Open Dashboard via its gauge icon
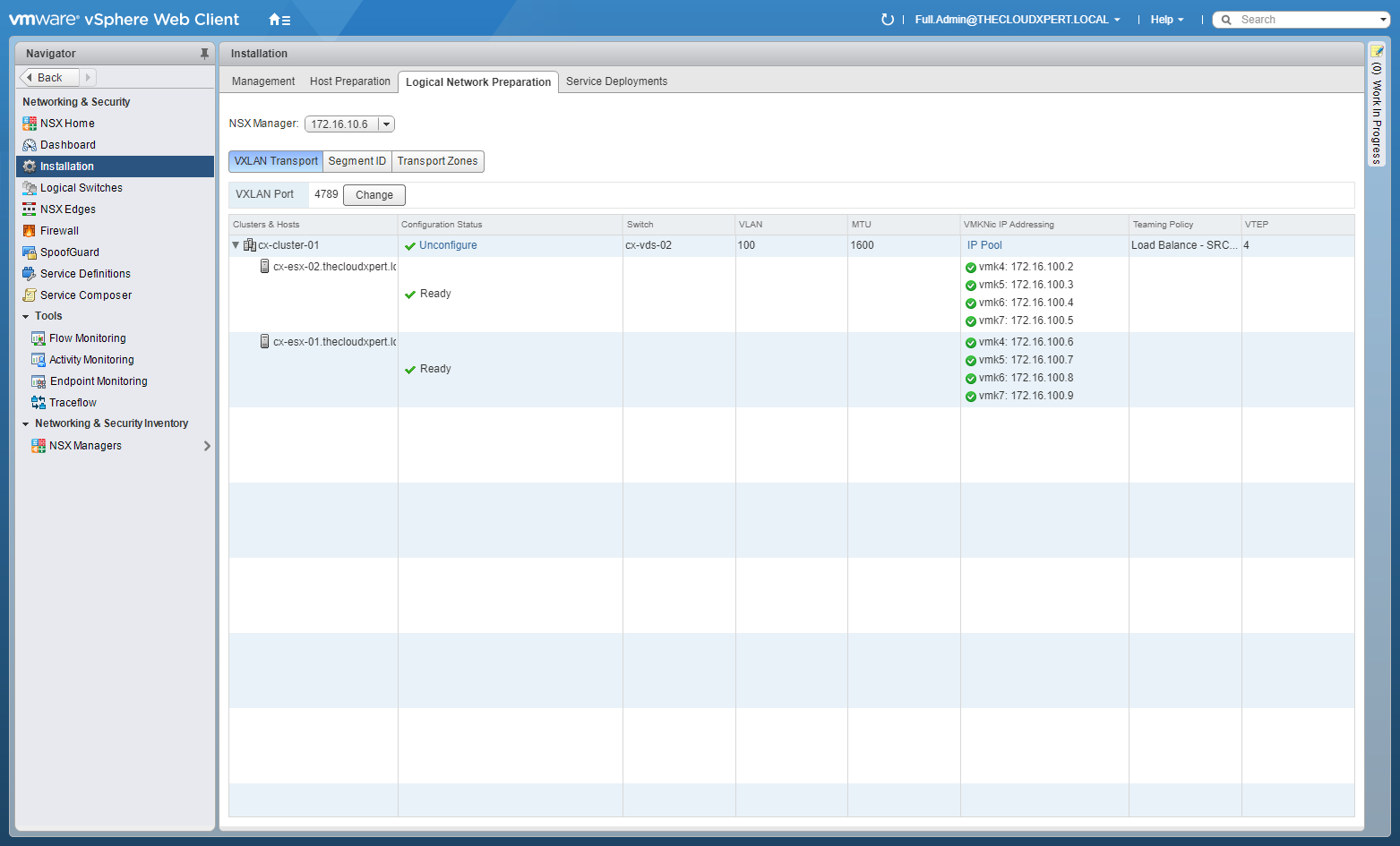 click(x=30, y=145)
